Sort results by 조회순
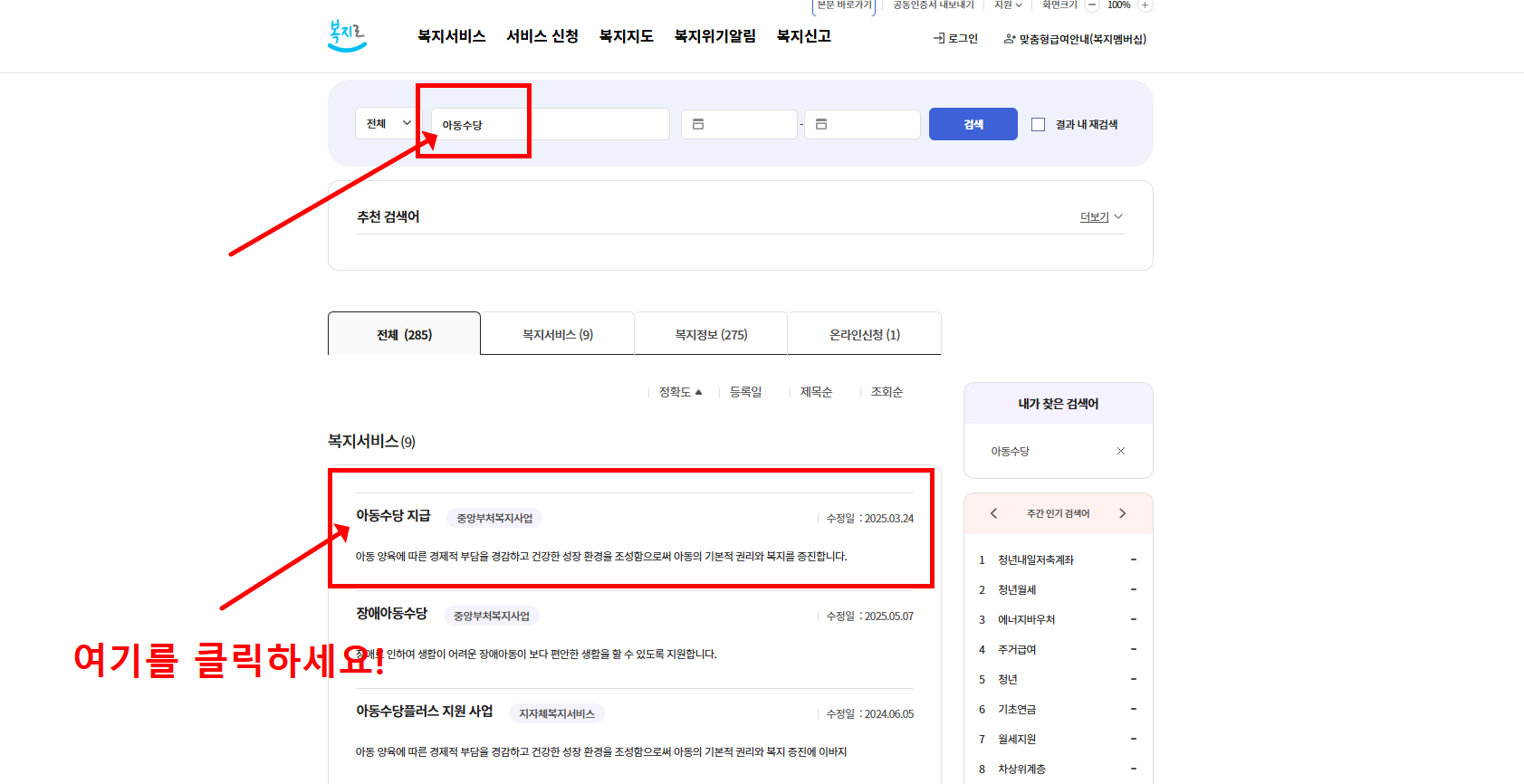 (x=887, y=392)
